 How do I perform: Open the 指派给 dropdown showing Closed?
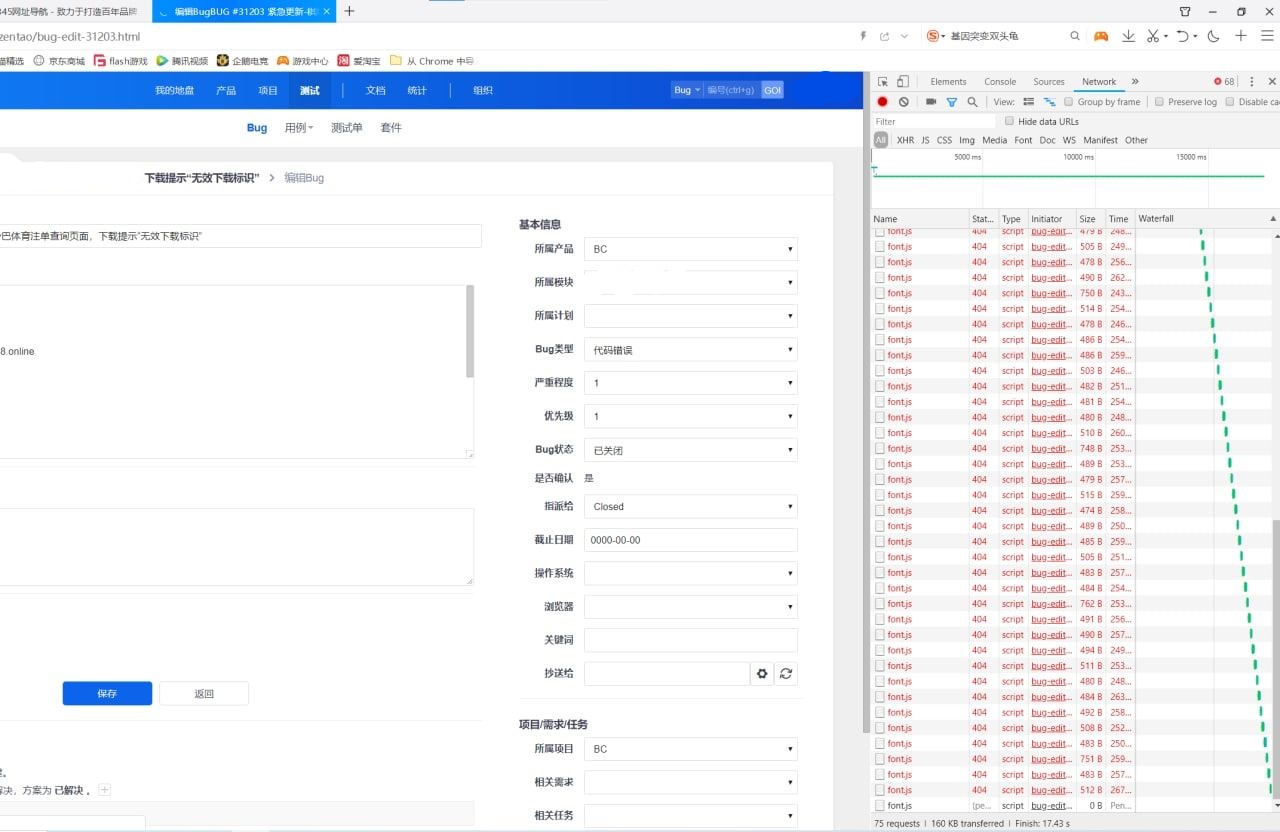click(x=691, y=507)
